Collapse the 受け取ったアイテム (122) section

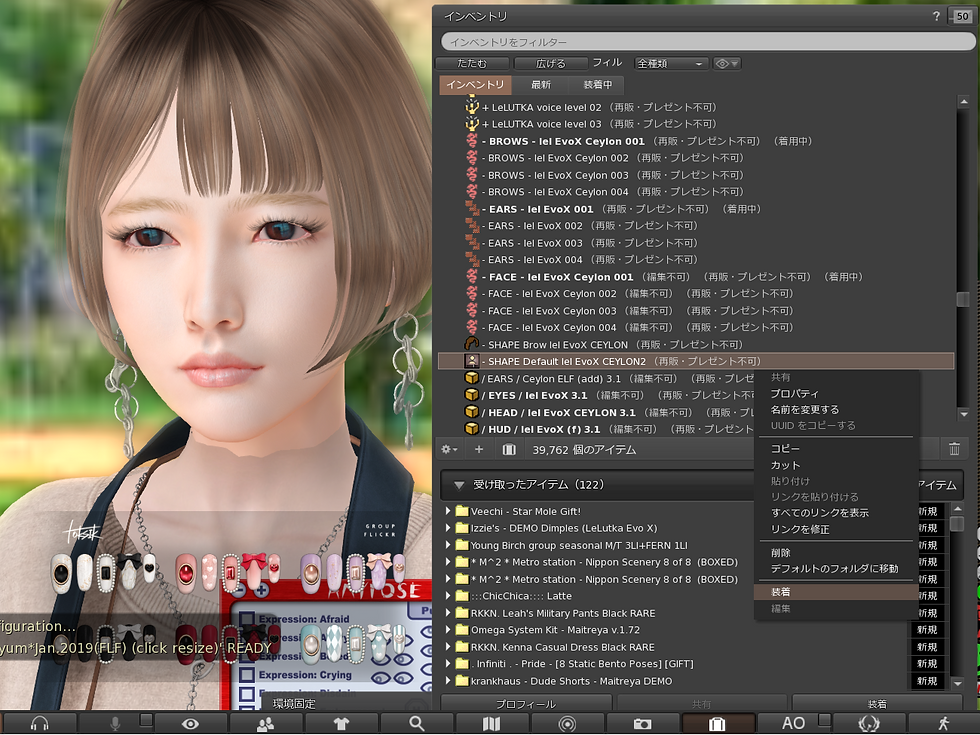pyautogui.click(x=459, y=484)
